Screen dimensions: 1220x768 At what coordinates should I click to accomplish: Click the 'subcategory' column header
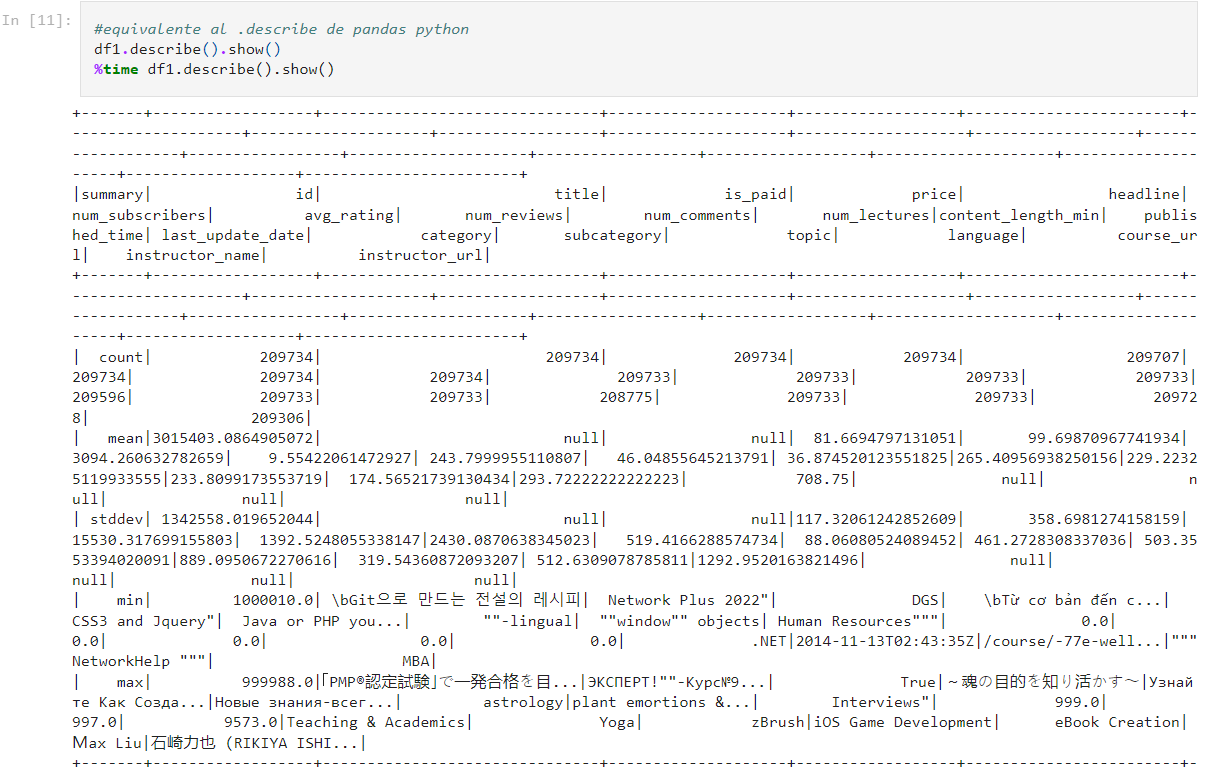tap(613, 235)
